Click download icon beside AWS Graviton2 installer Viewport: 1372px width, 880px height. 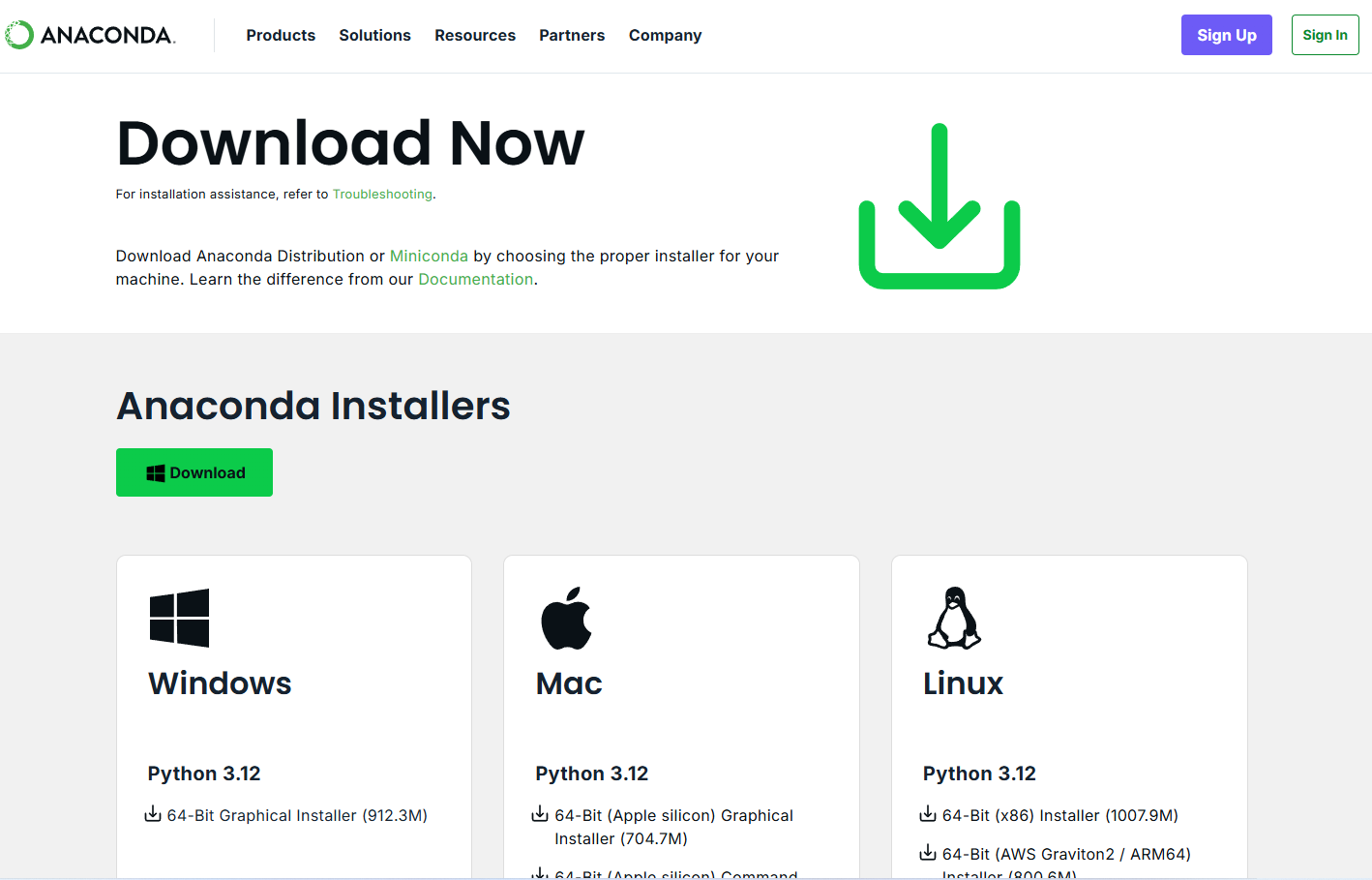click(928, 853)
